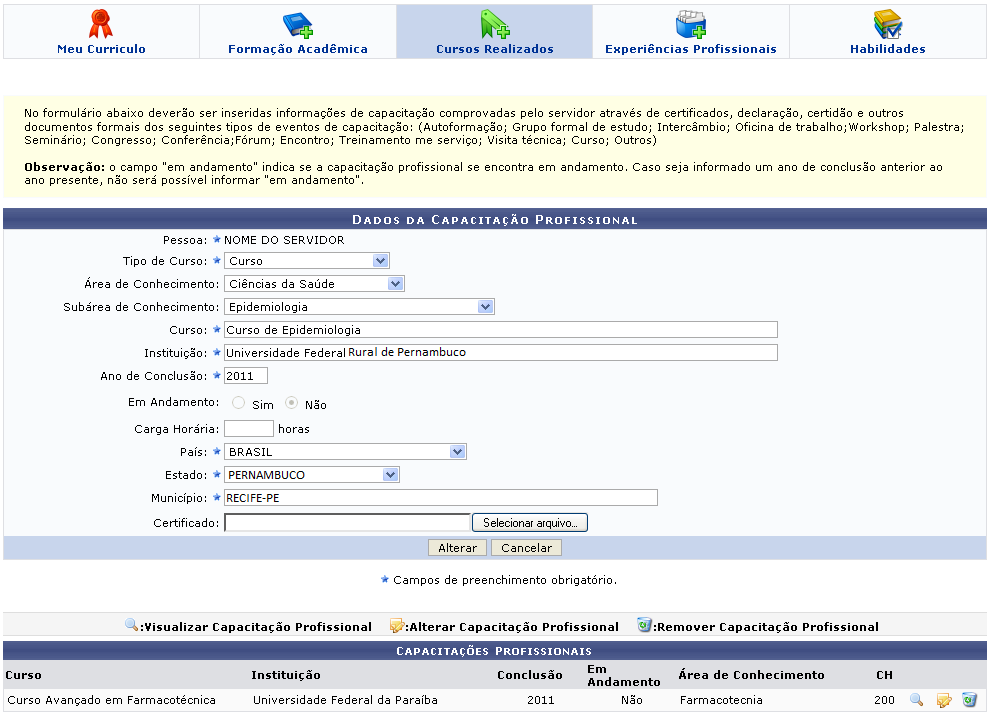Open the País dropdown showing BRASIL
Viewport: 990px width, 716px height.
(x=457, y=452)
